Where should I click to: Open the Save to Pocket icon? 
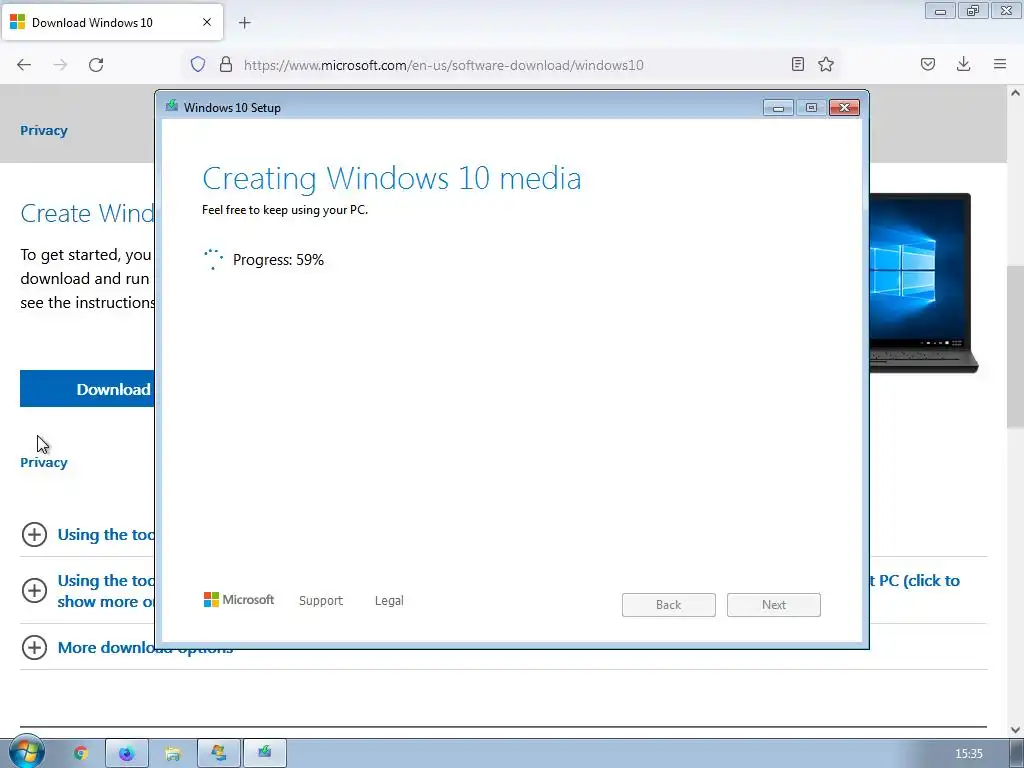[x=928, y=64]
